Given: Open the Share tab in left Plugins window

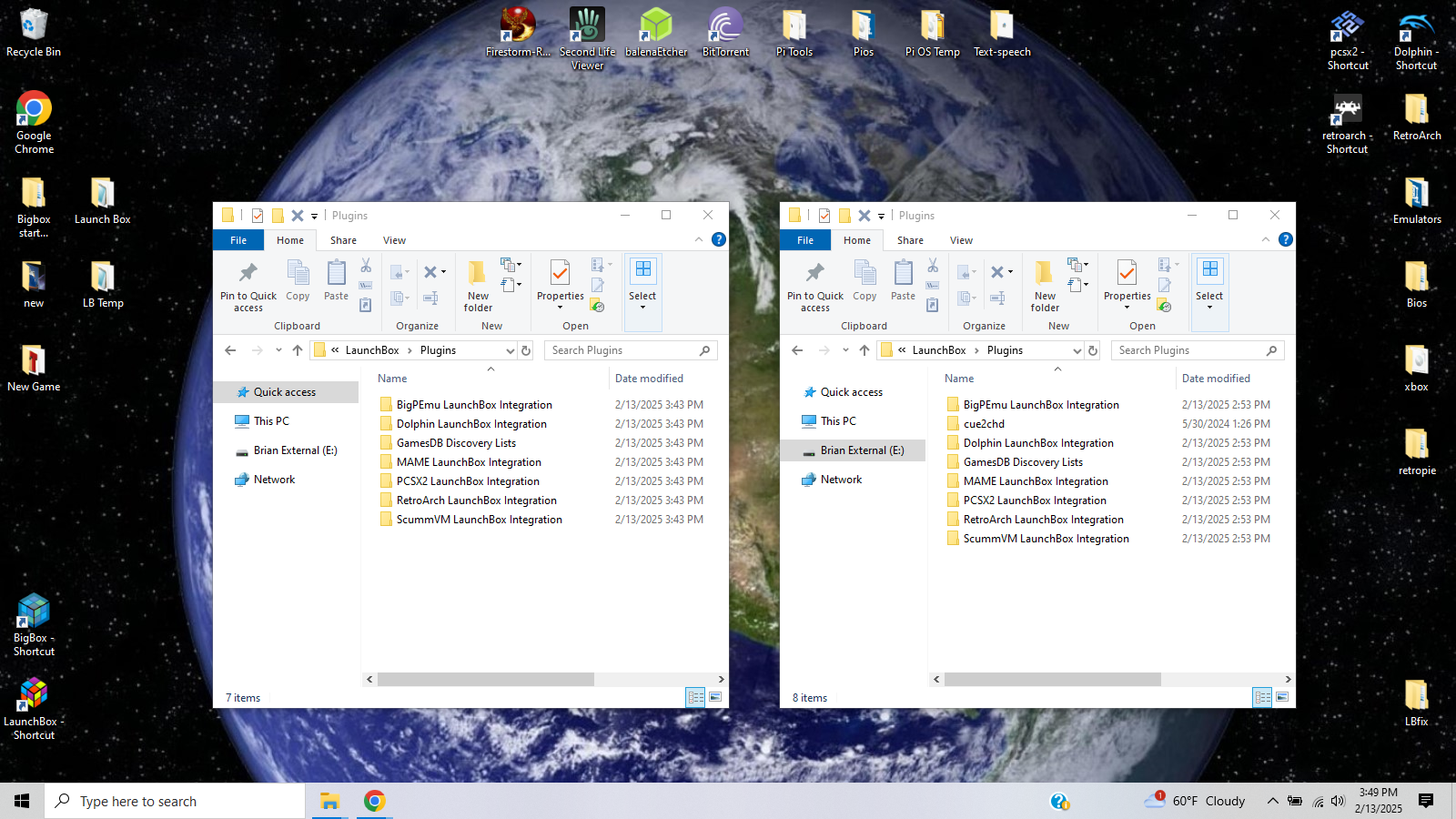Looking at the screenshot, I should [x=343, y=240].
